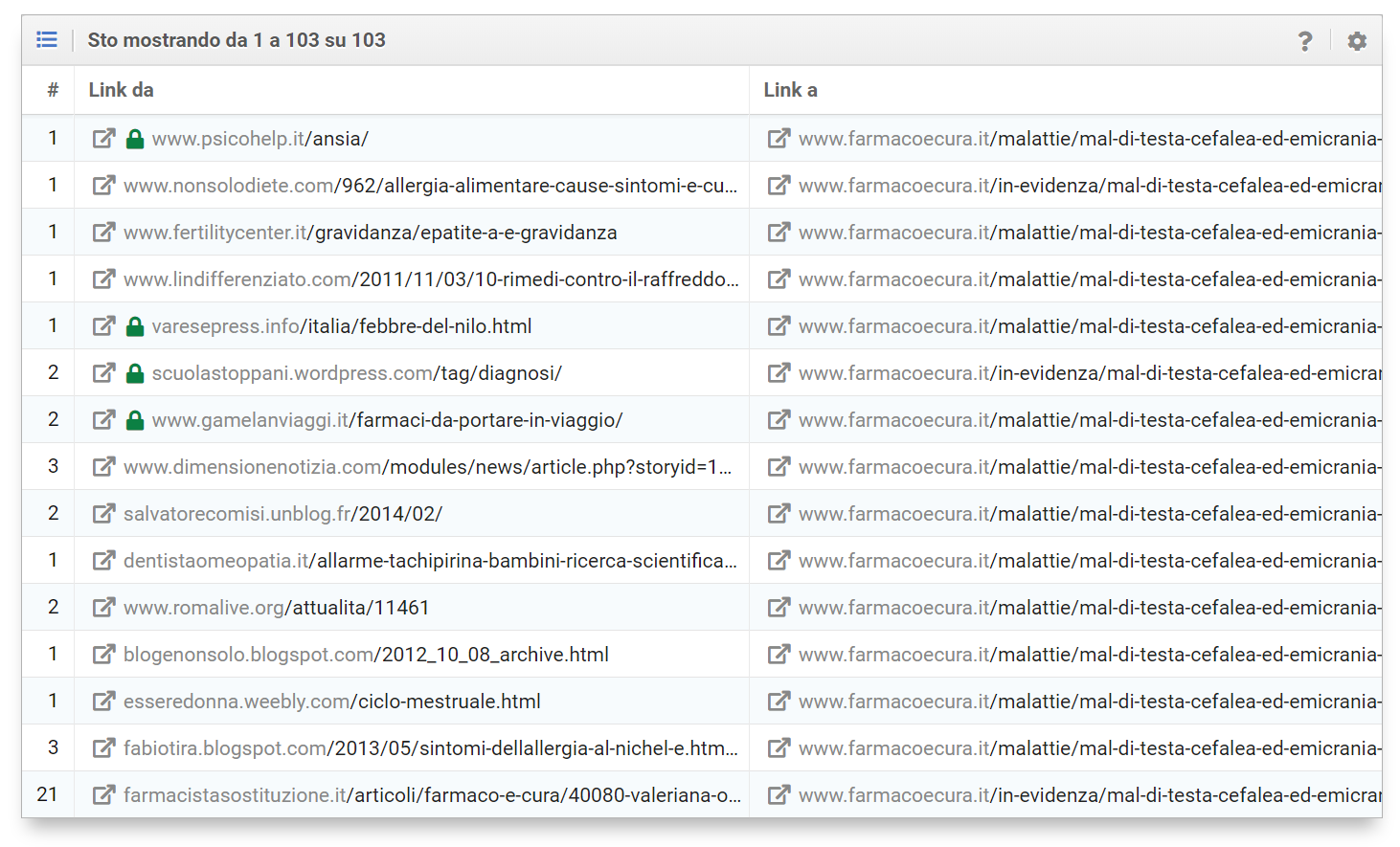Open table settings gear icon
Image resolution: width=1400 pixels, height=847 pixels.
tap(1357, 41)
